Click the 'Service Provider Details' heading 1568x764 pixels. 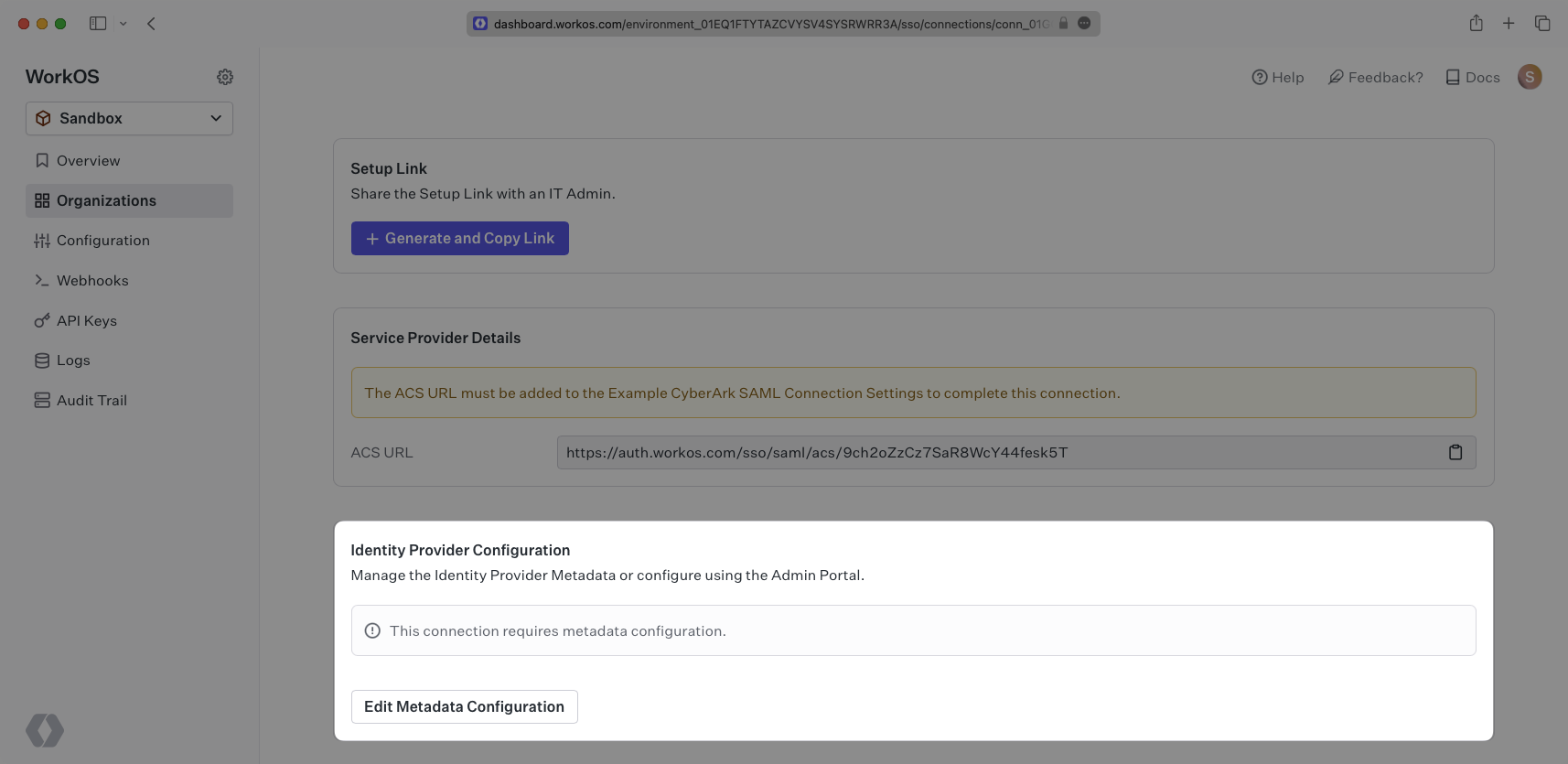[x=435, y=338]
